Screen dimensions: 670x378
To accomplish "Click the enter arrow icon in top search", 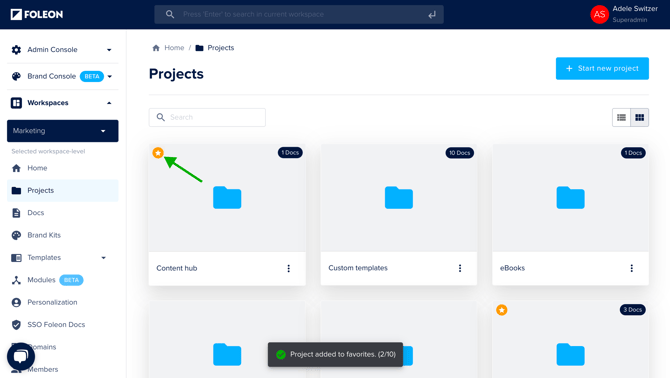I will click(432, 15).
